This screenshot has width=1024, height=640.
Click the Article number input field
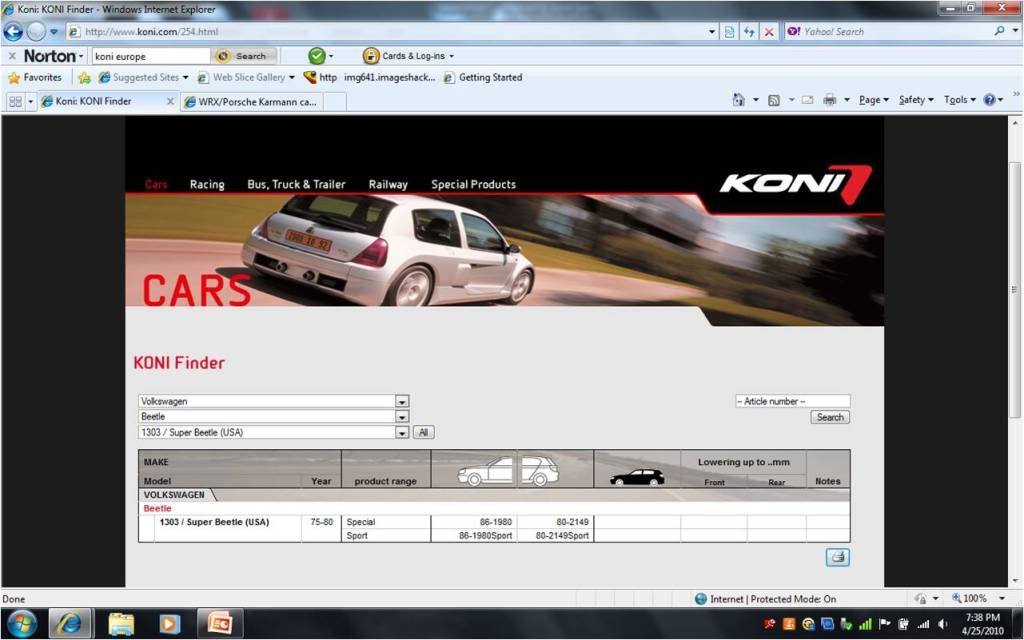(792, 401)
